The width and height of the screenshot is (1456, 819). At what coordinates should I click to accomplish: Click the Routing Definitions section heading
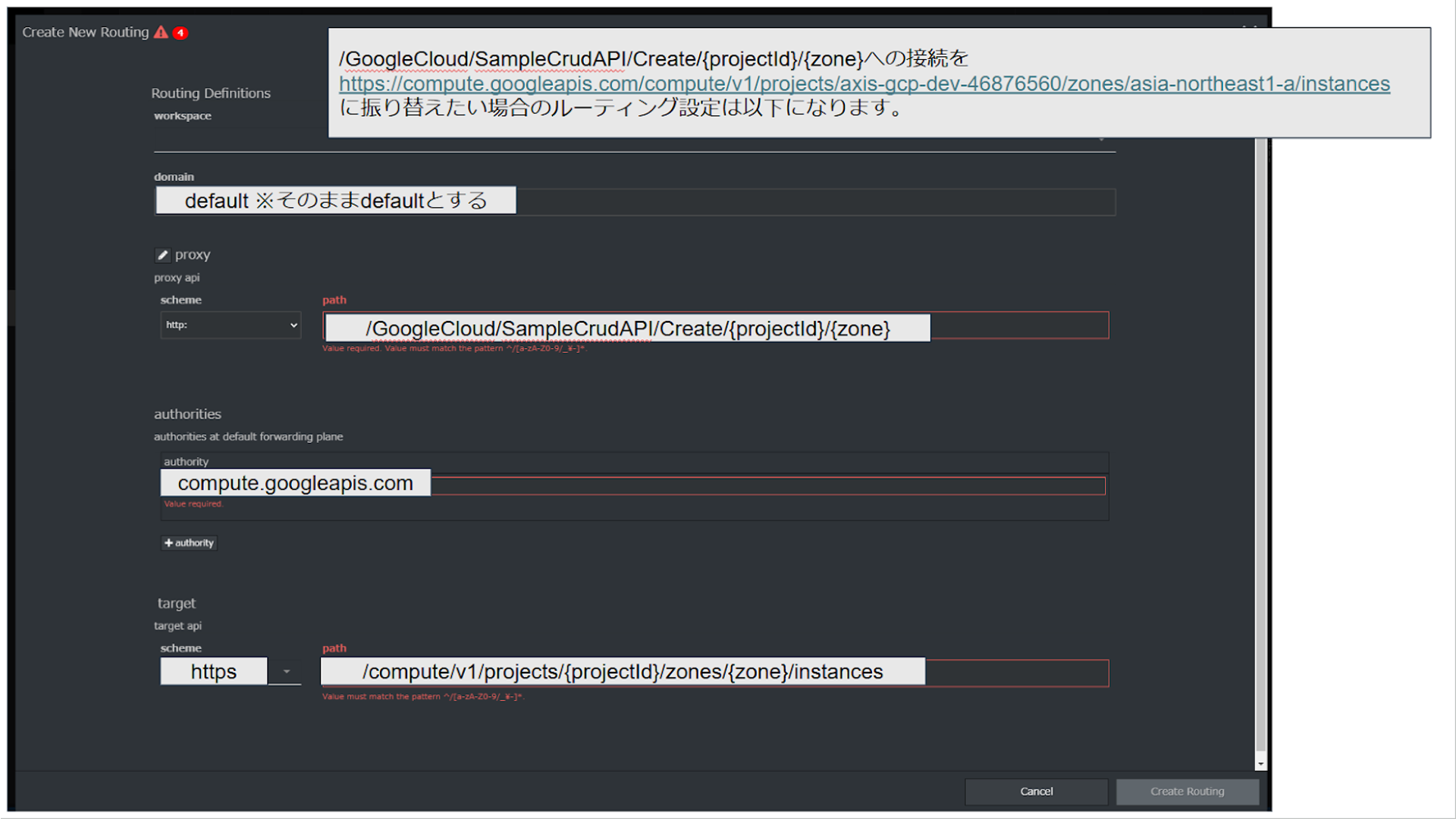click(211, 93)
